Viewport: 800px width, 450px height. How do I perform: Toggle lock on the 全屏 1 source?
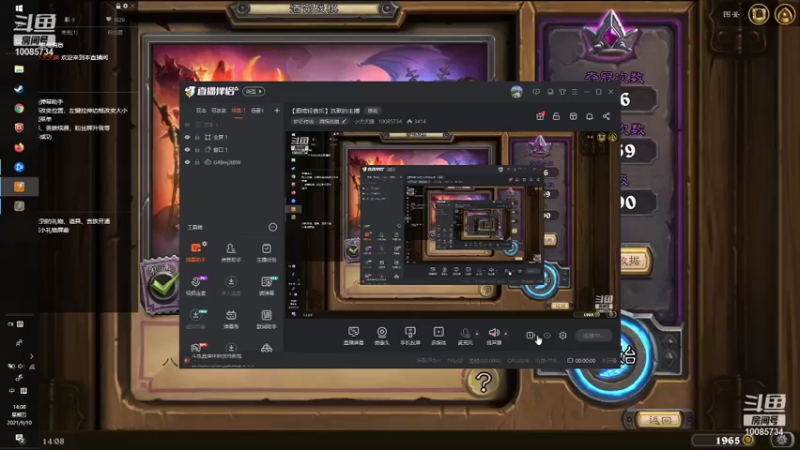coord(197,137)
